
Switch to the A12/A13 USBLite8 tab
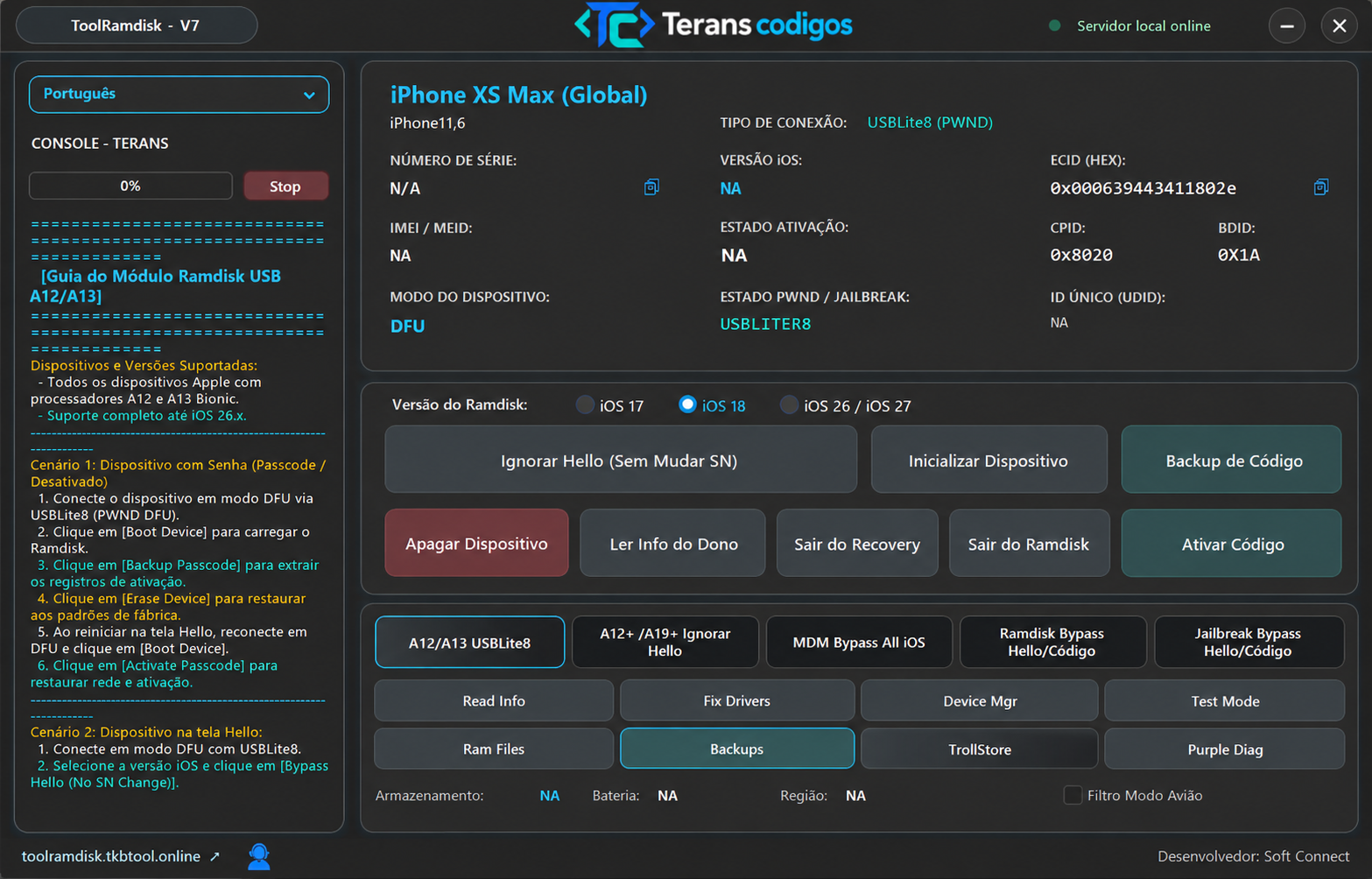[469, 643]
